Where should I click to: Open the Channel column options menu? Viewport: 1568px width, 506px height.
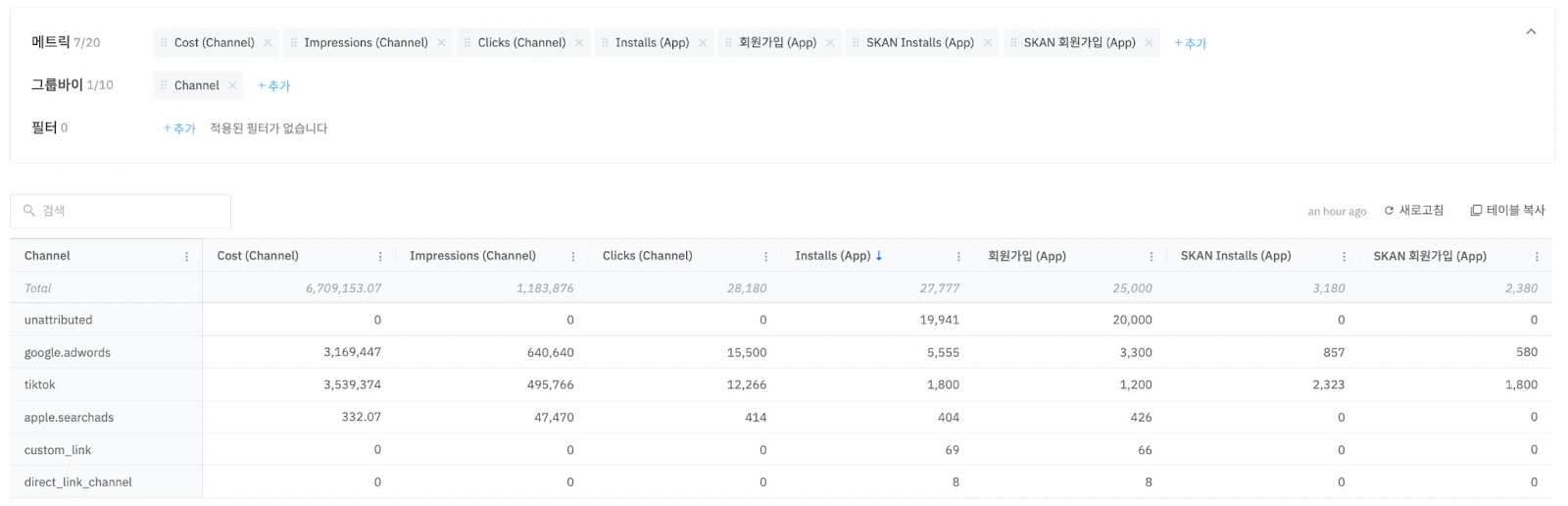click(186, 257)
